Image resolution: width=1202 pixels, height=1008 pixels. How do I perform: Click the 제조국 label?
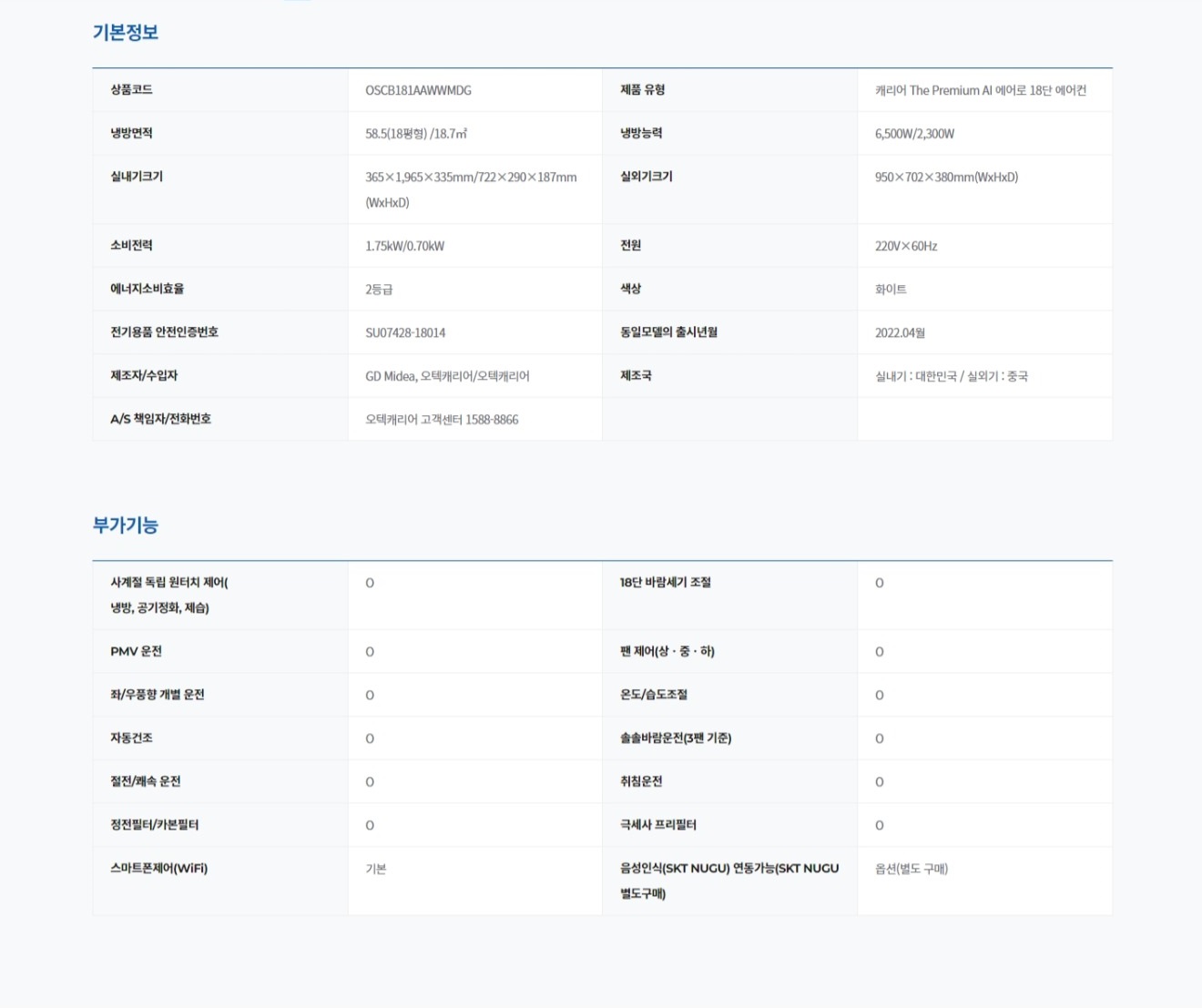636,375
